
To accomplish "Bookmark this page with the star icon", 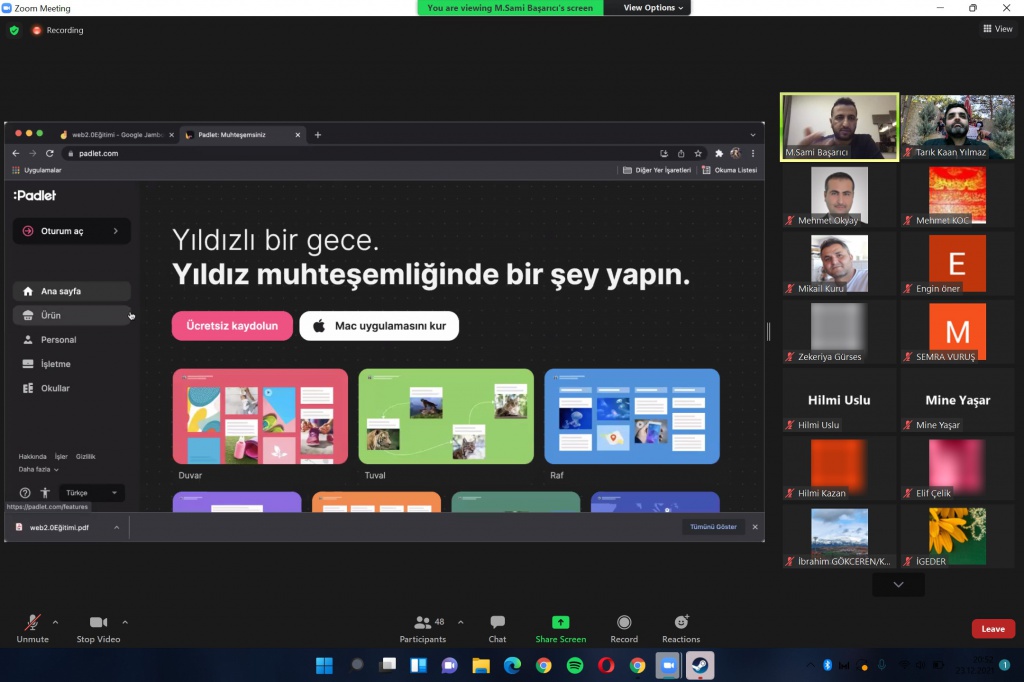I will [698, 154].
